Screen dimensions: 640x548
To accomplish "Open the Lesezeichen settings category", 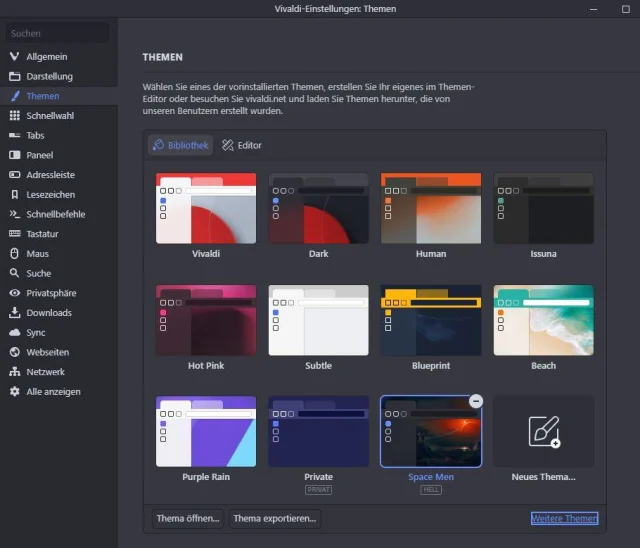I will (x=59, y=194).
